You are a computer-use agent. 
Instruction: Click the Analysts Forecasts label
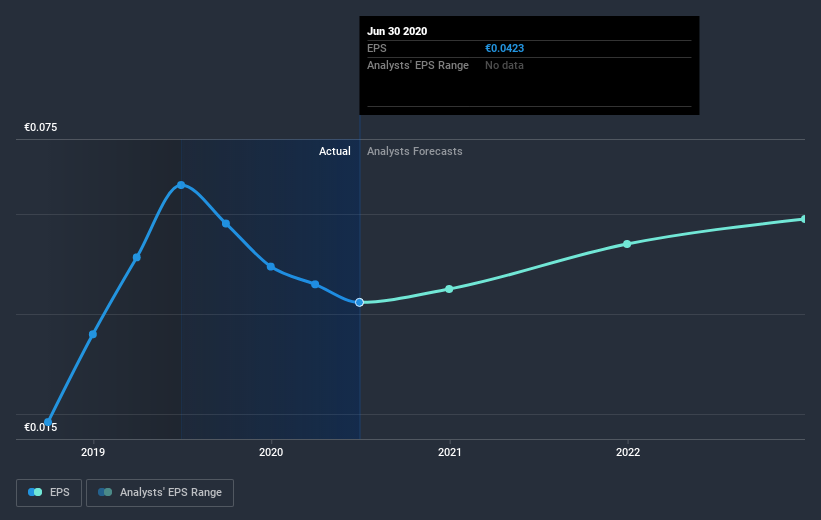pyautogui.click(x=415, y=151)
